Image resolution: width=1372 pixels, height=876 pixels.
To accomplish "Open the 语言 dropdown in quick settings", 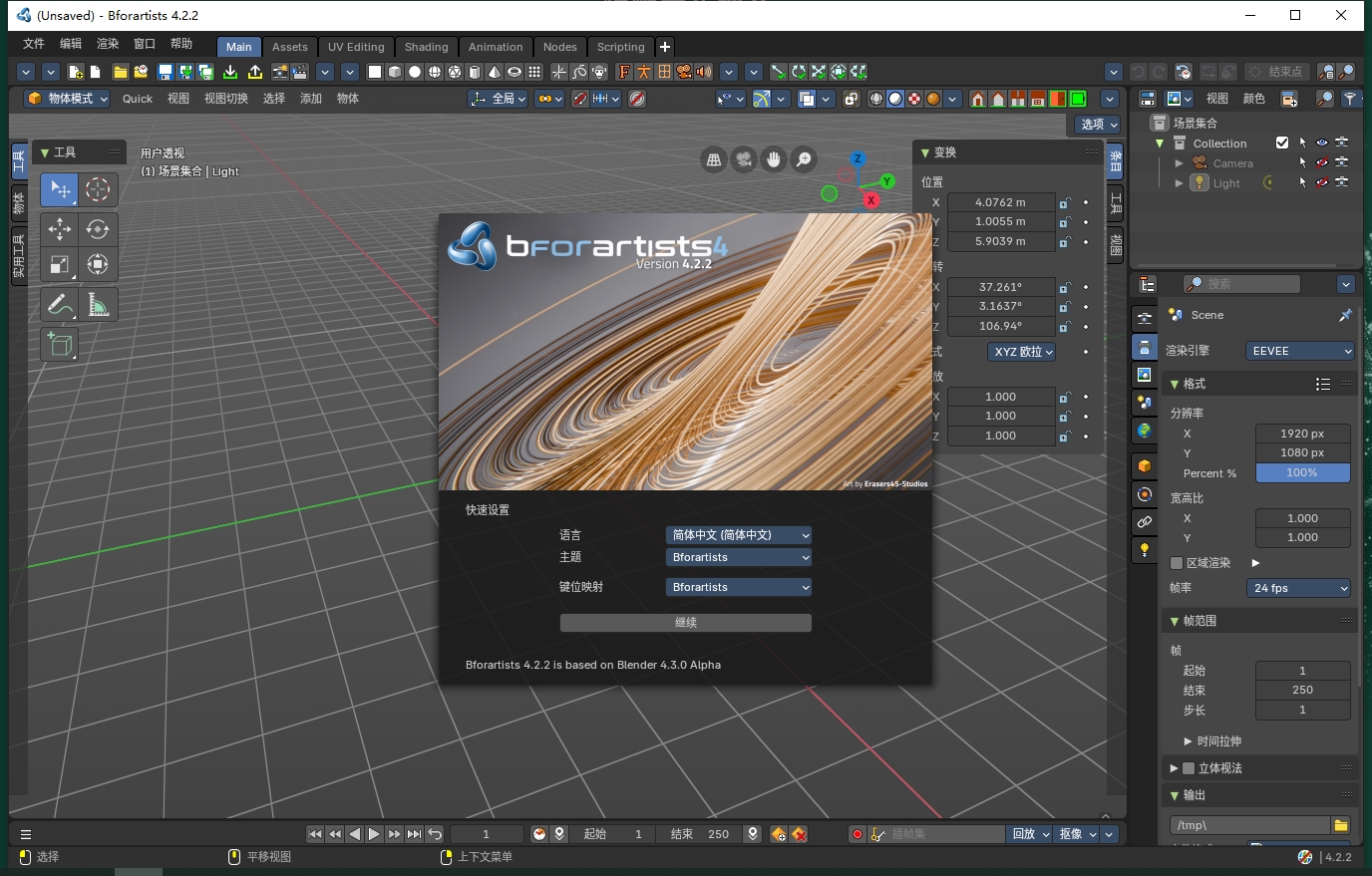I will point(738,534).
